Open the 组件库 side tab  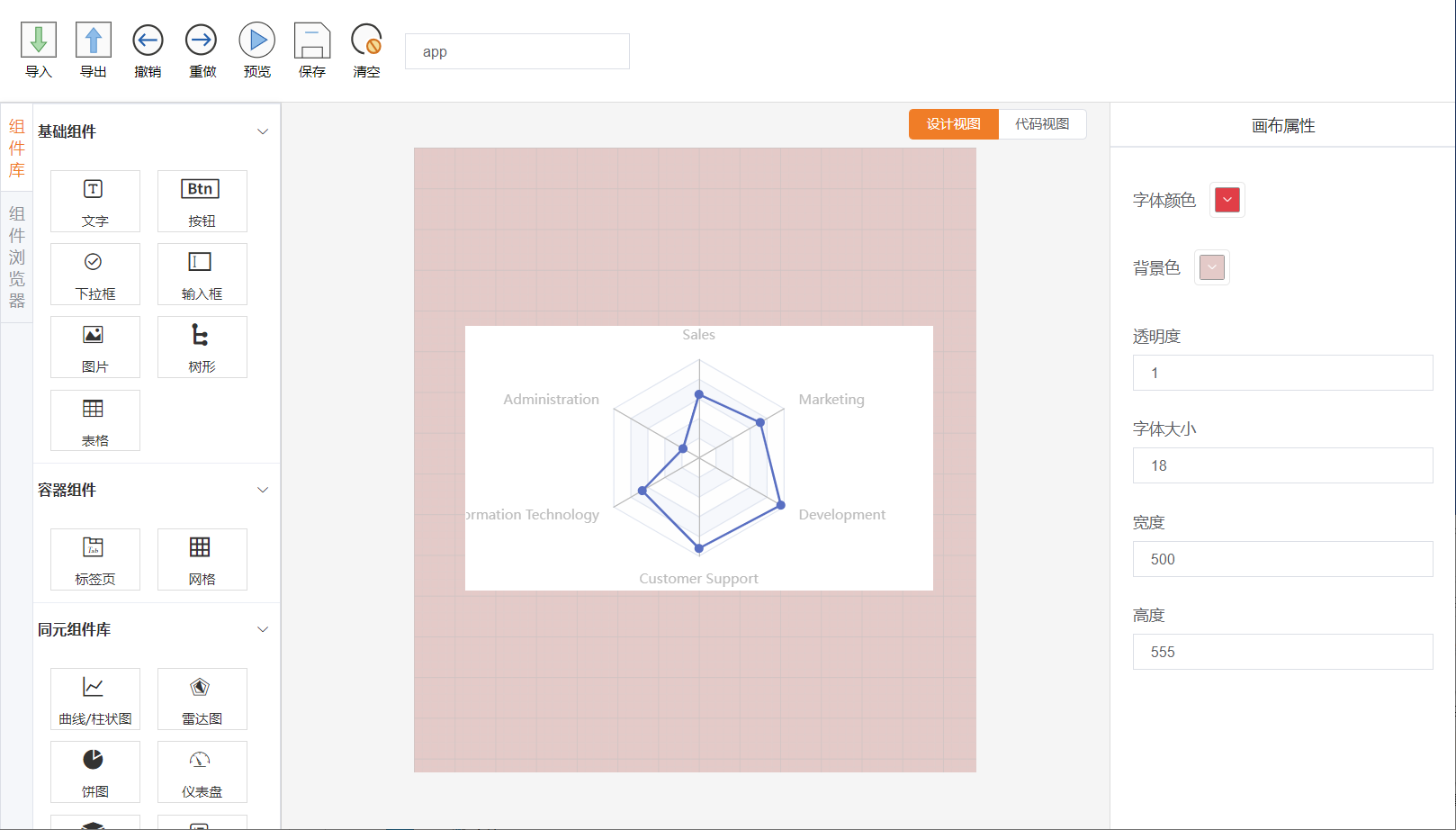pyautogui.click(x=17, y=148)
